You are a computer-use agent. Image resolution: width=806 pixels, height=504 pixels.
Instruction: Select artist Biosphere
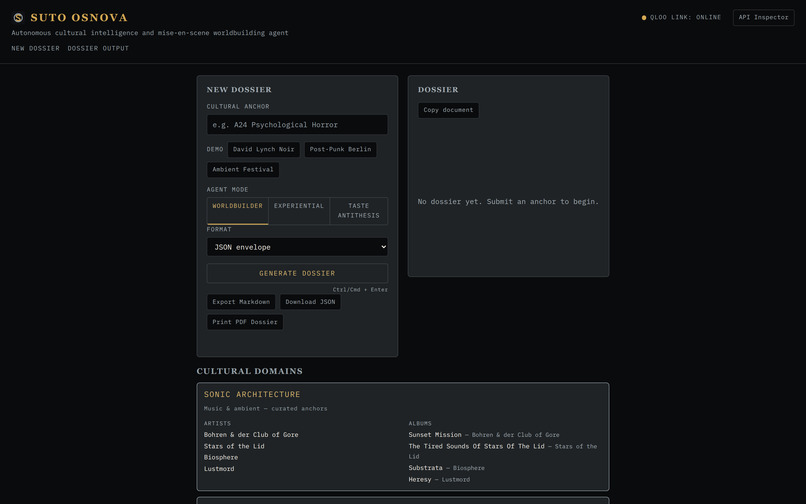coord(221,457)
